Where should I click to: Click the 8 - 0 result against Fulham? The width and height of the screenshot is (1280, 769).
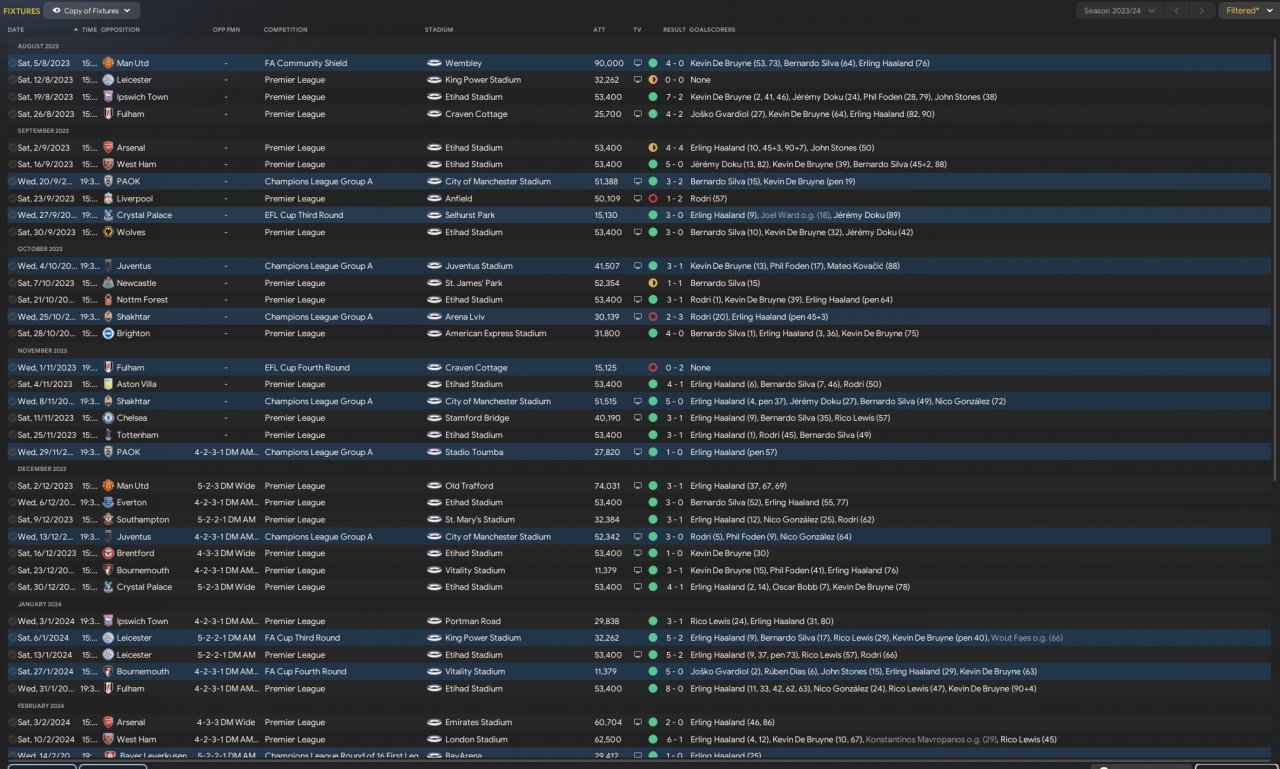pyautogui.click(x=675, y=689)
